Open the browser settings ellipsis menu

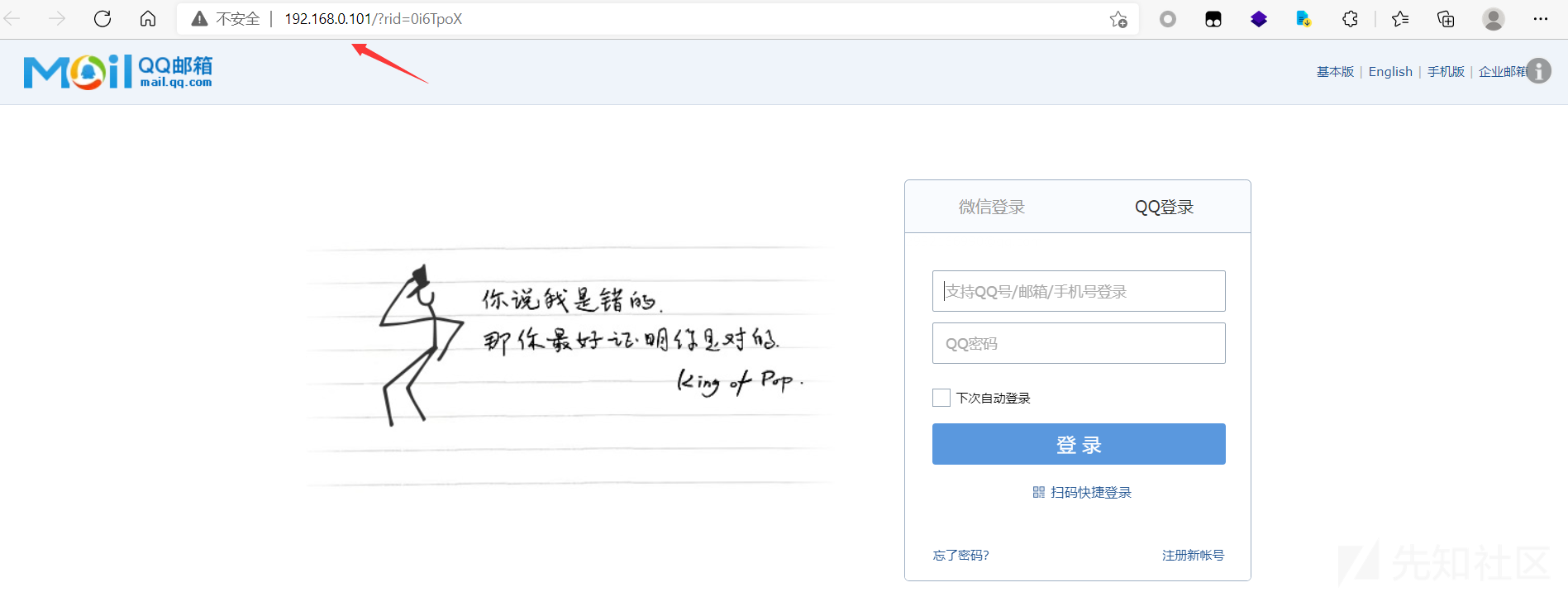(1540, 19)
